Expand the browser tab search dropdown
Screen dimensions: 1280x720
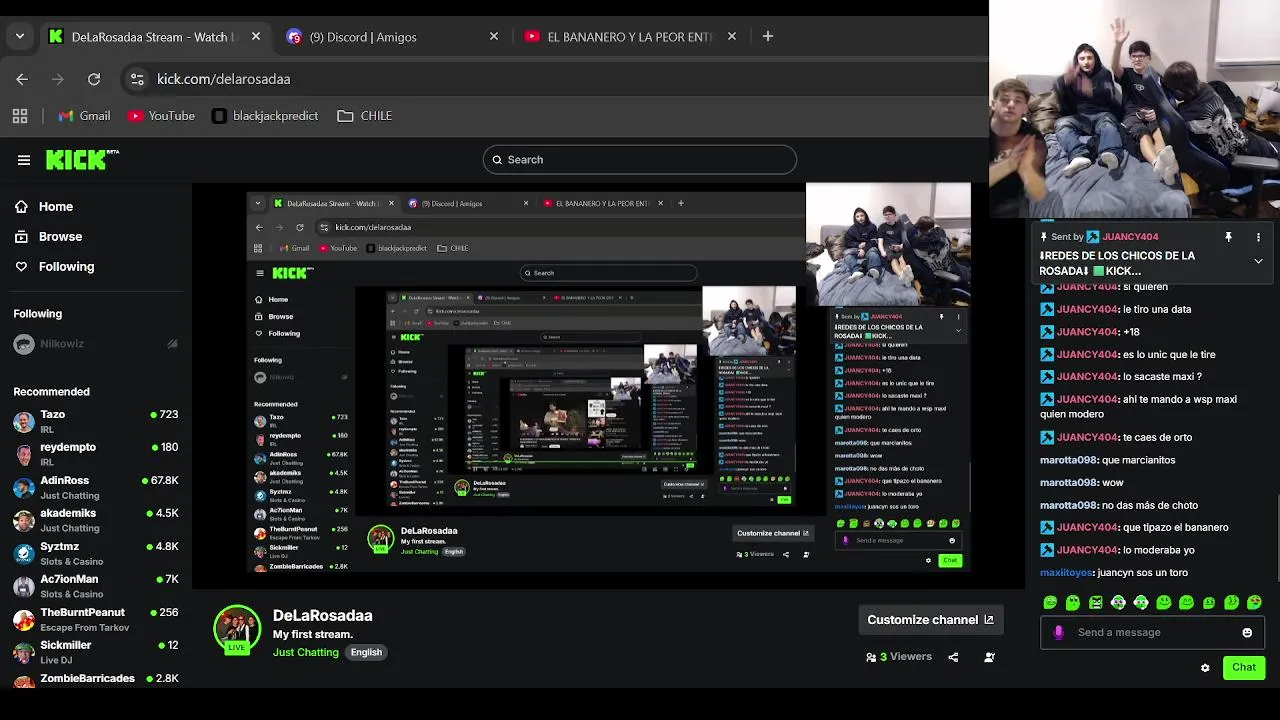coord(19,36)
